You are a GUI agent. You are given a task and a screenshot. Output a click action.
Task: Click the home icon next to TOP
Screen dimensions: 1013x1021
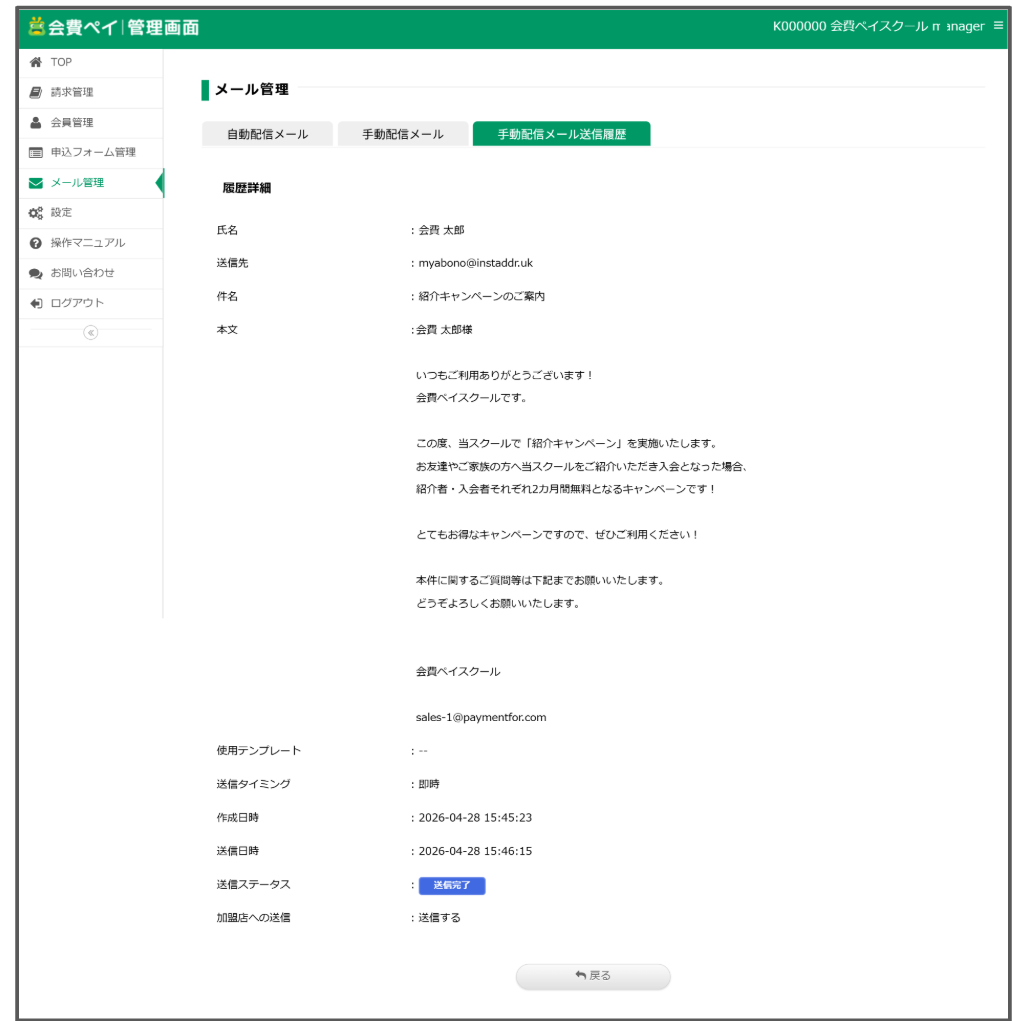coord(36,62)
